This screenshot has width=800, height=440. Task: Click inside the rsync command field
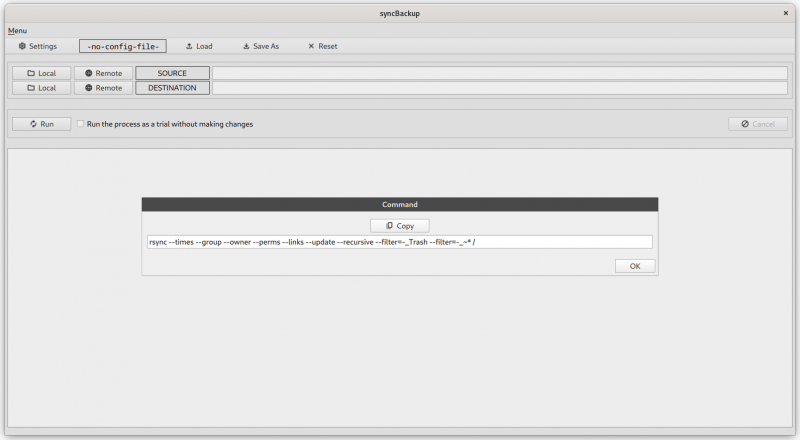coord(400,242)
